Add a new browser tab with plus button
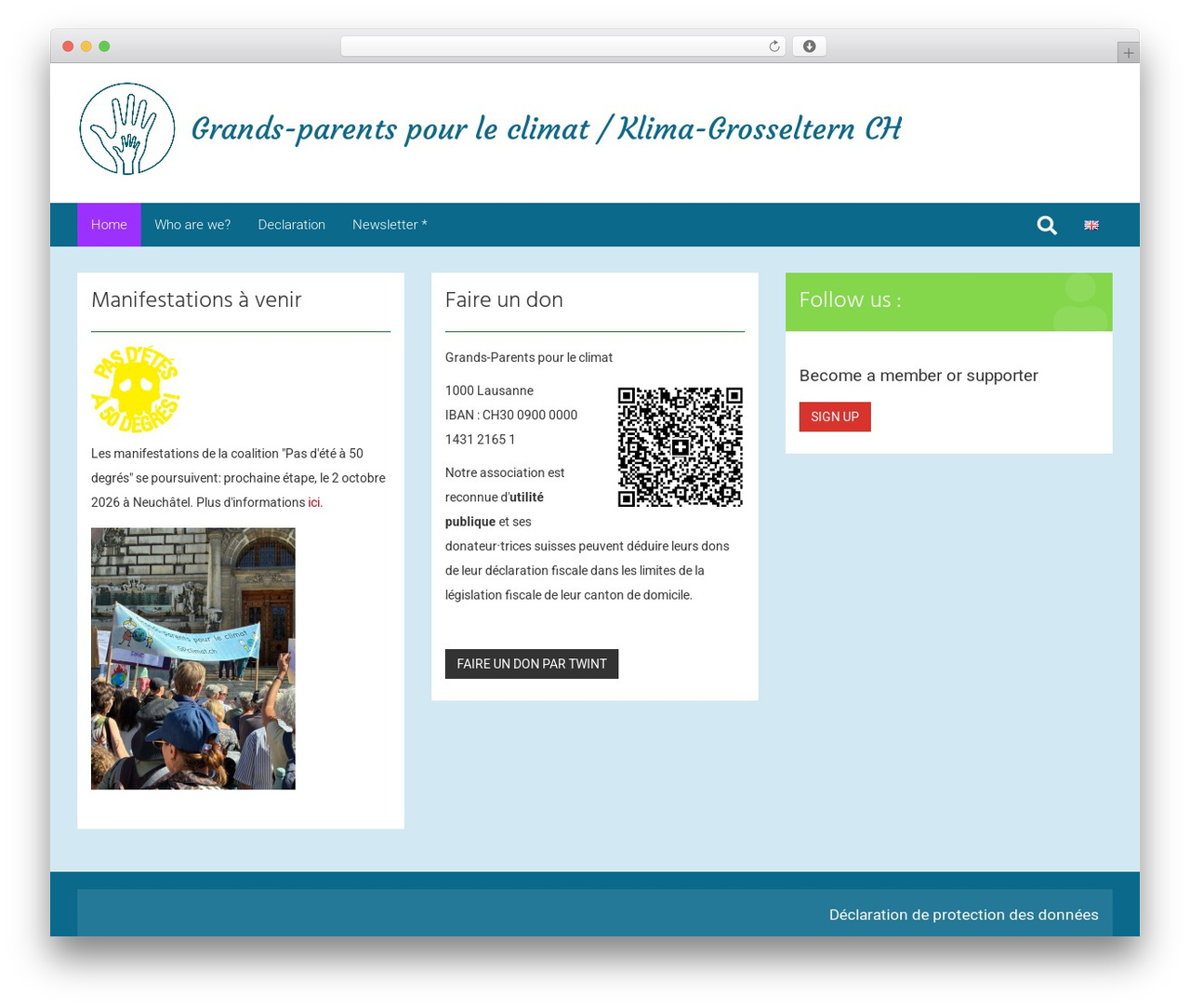This screenshot has height=1008, width=1190. [x=1129, y=53]
